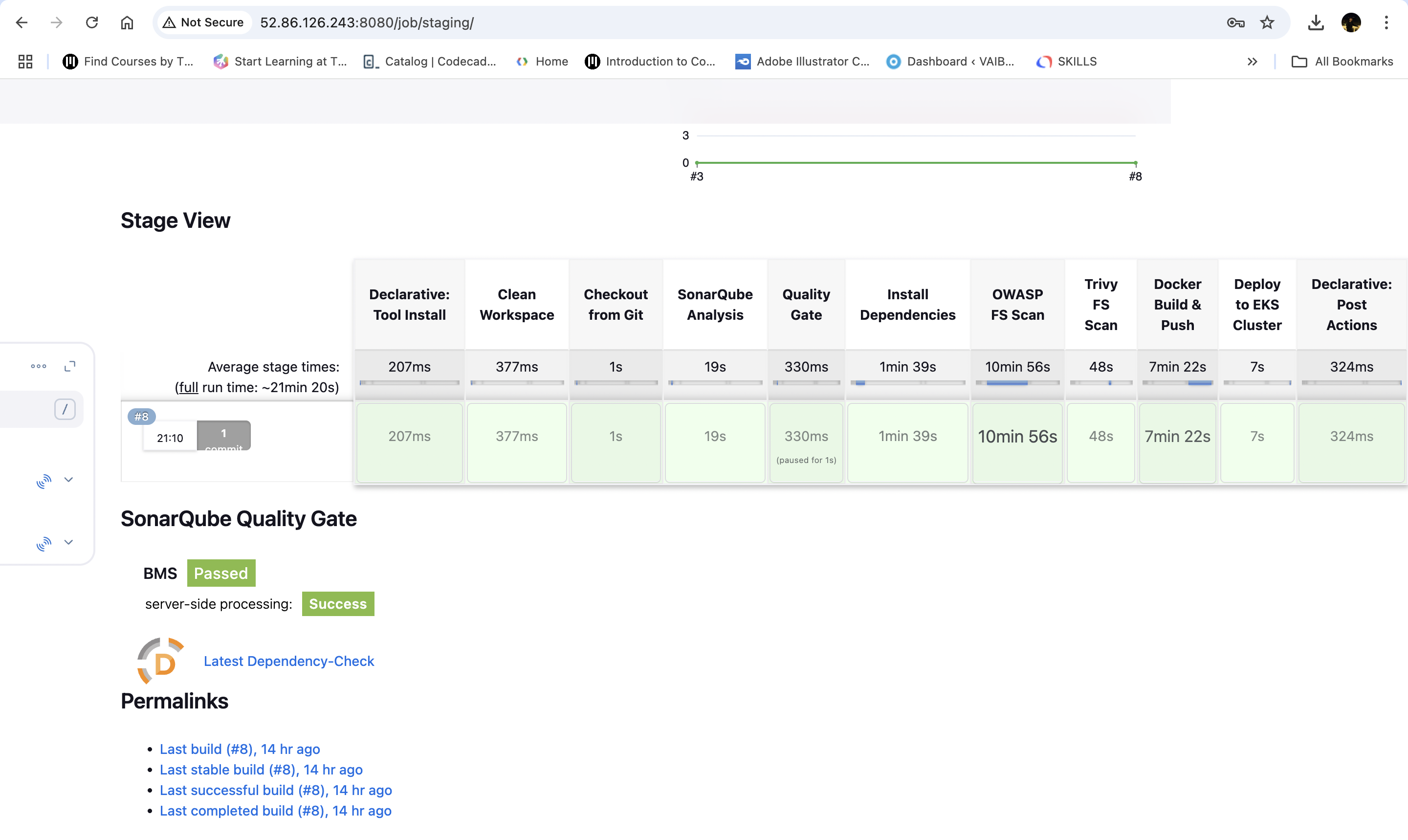Open Trivy FS Scan 48s cell for #8
The image size is (1408, 840).
point(1100,442)
